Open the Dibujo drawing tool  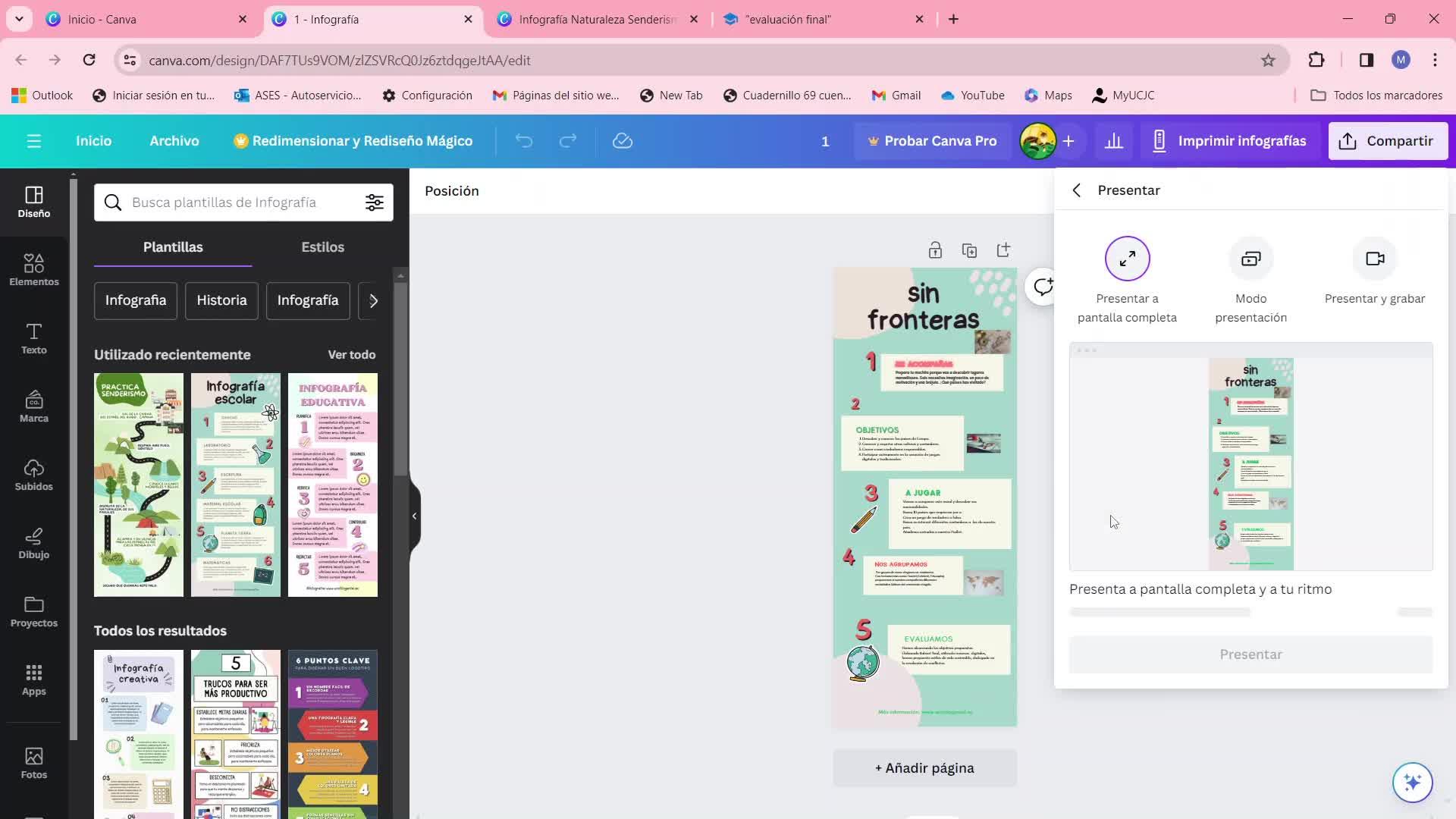pyautogui.click(x=33, y=543)
